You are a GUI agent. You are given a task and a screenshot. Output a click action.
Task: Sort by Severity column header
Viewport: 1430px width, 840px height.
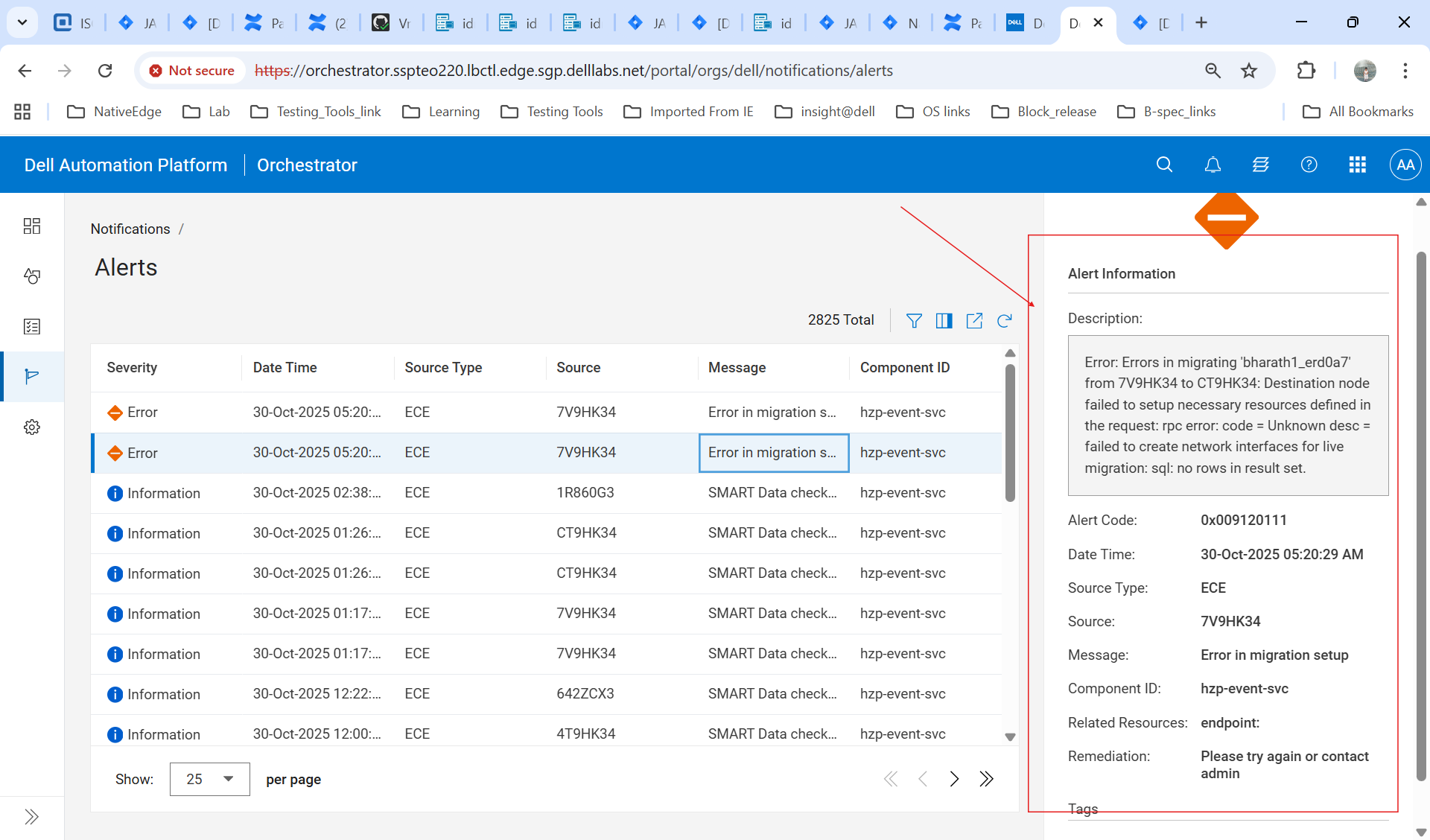click(x=132, y=367)
